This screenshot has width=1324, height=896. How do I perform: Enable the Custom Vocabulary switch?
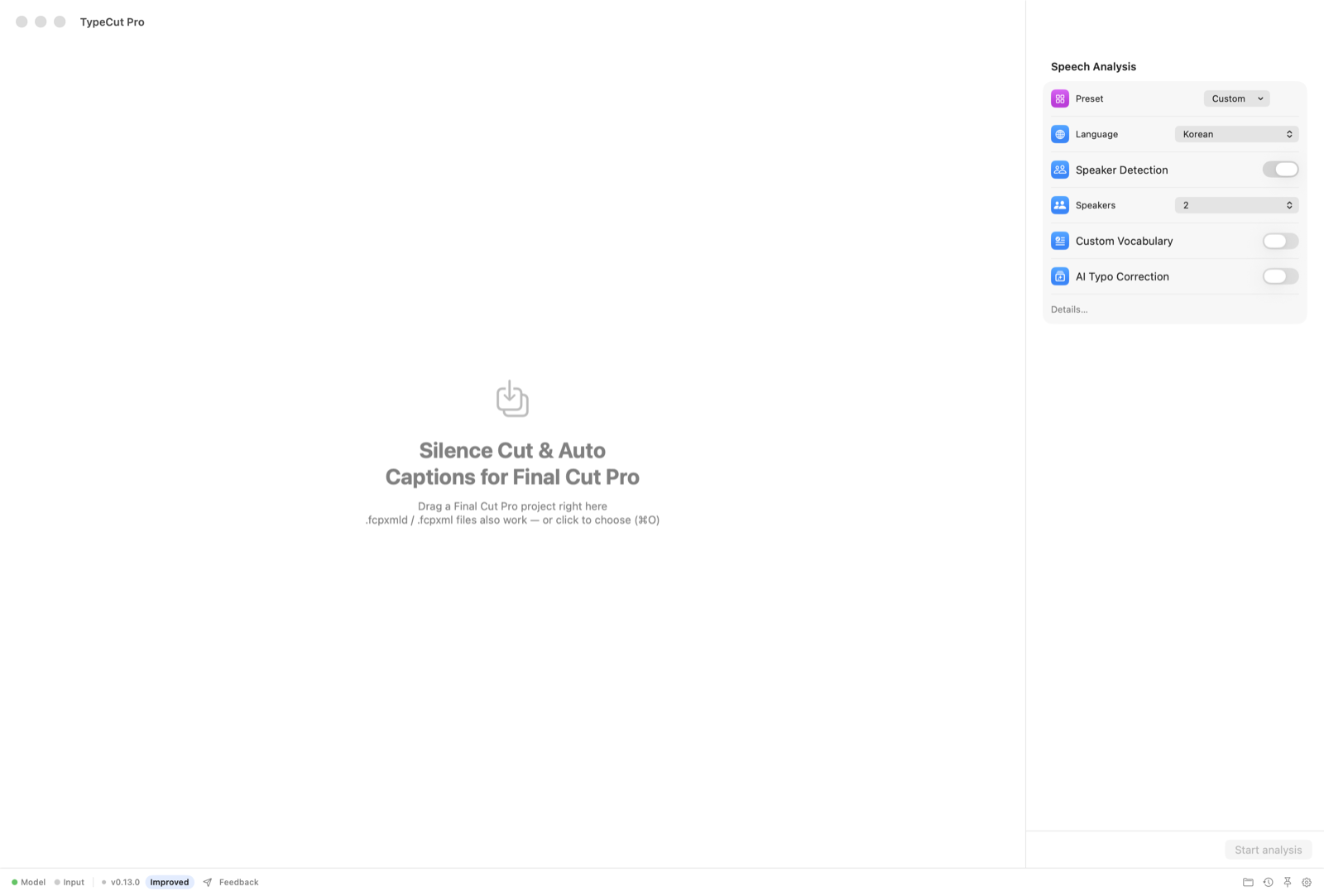click(x=1280, y=241)
